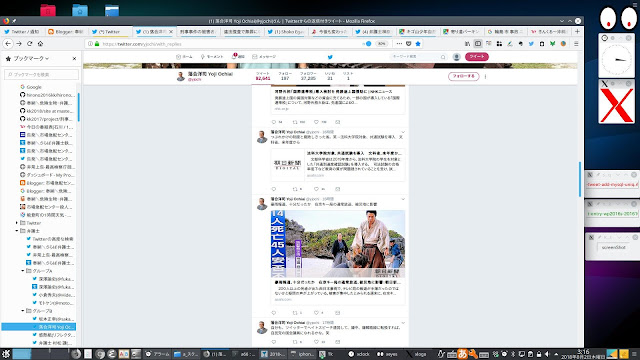Open the dropdown caret on the samurai photo tweet

(403, 199)
